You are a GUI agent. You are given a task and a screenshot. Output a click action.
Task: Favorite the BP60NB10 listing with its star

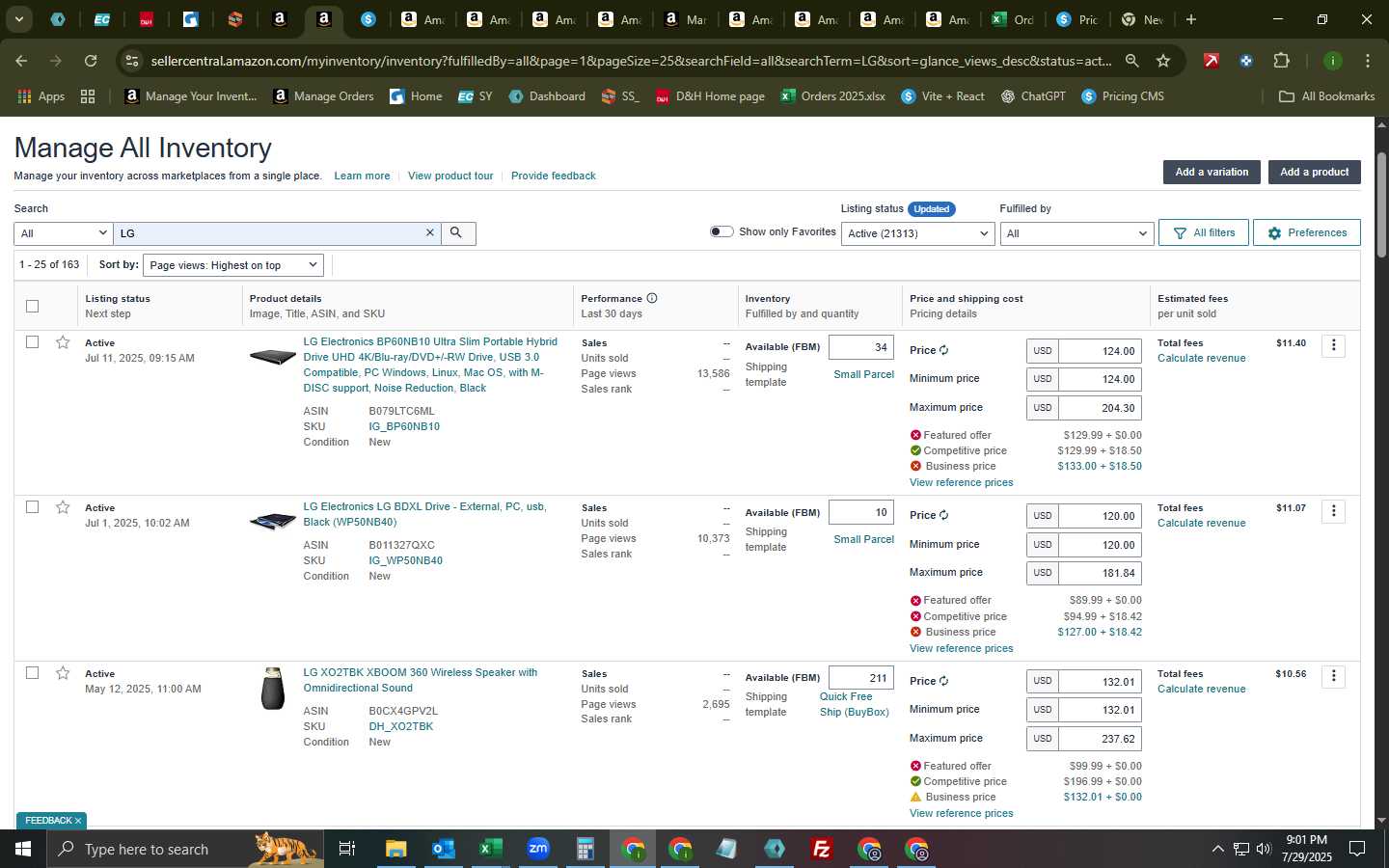[63, 342]
